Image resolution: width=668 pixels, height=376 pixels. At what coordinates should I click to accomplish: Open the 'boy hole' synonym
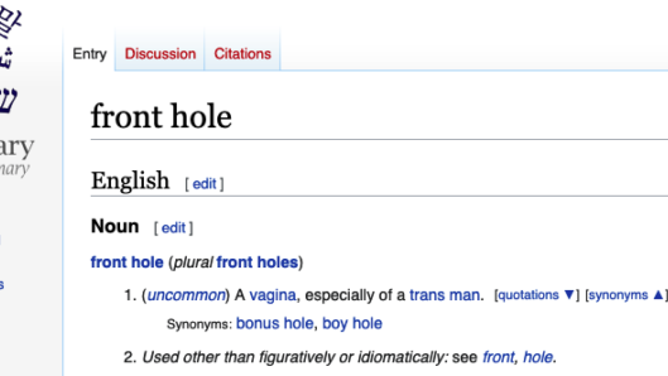click(x=352, y=324)
